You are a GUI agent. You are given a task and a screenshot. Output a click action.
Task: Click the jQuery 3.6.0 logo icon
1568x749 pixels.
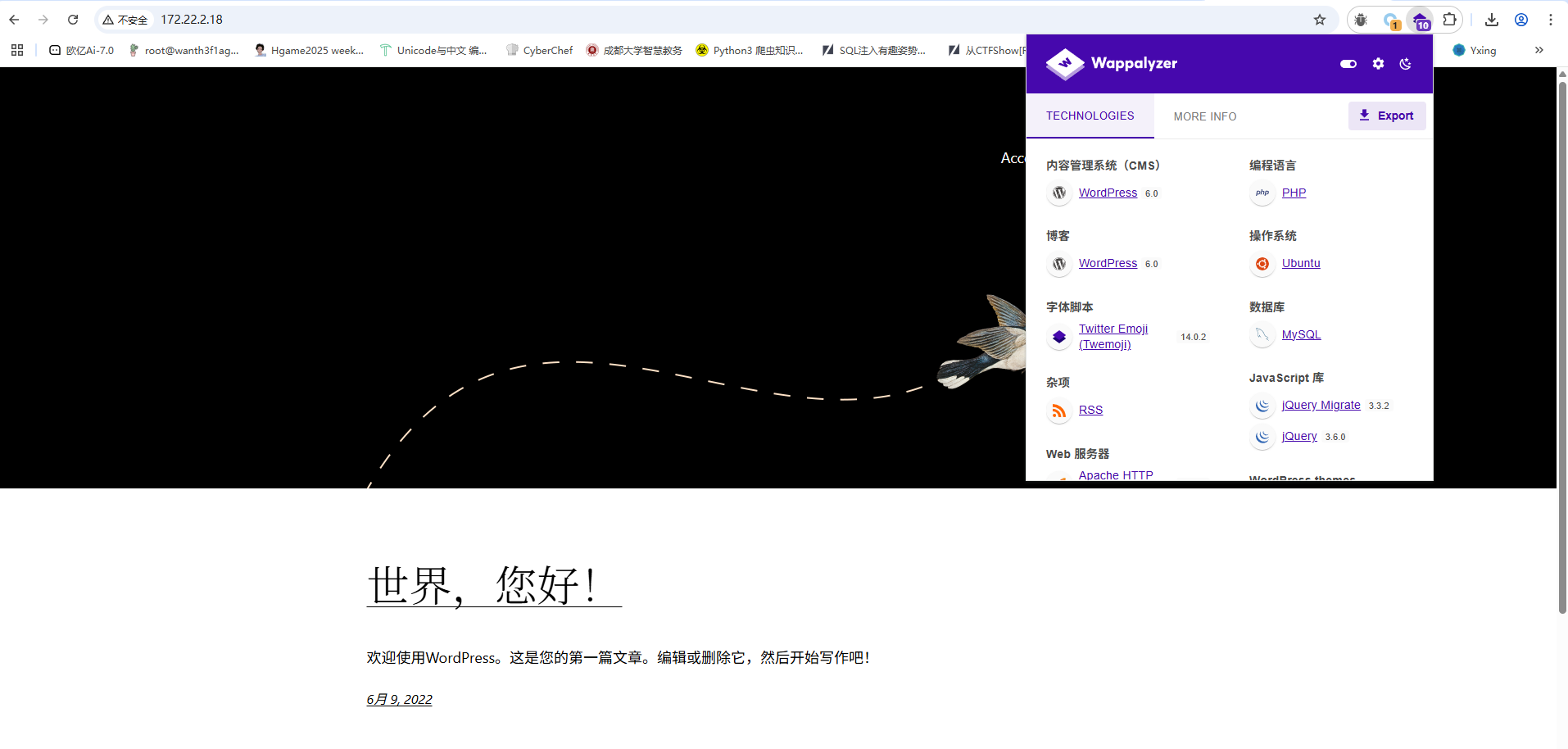(x=1262, y=437)
